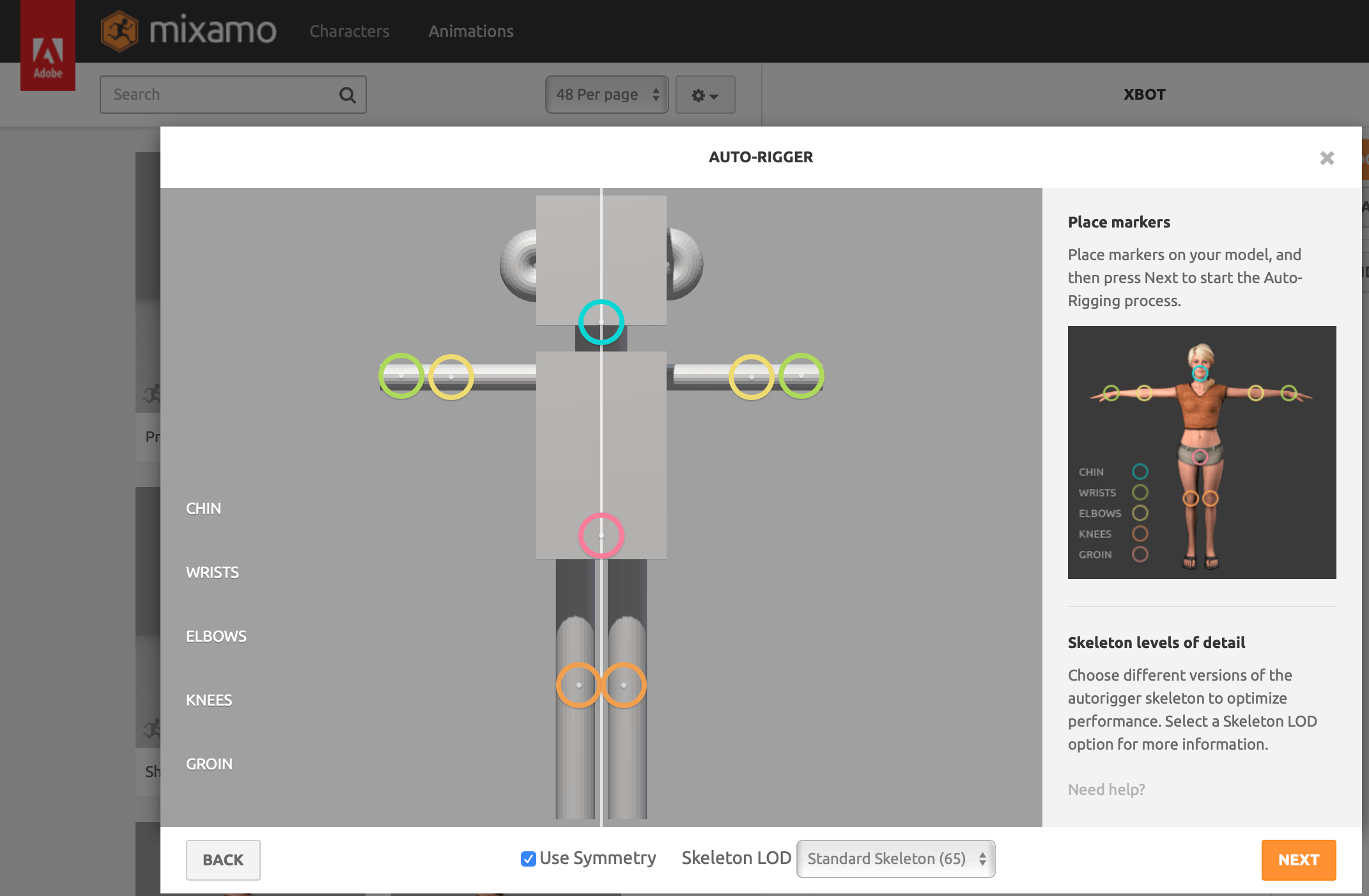Screen dimensions: 1369x896
Task: Click the orange right knee marker
Action: 624,685
